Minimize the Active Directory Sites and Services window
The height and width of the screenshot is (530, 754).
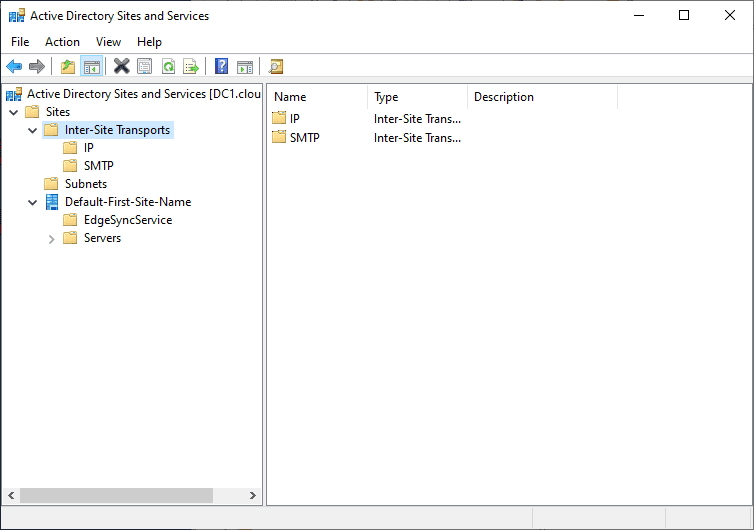[639, 15]
